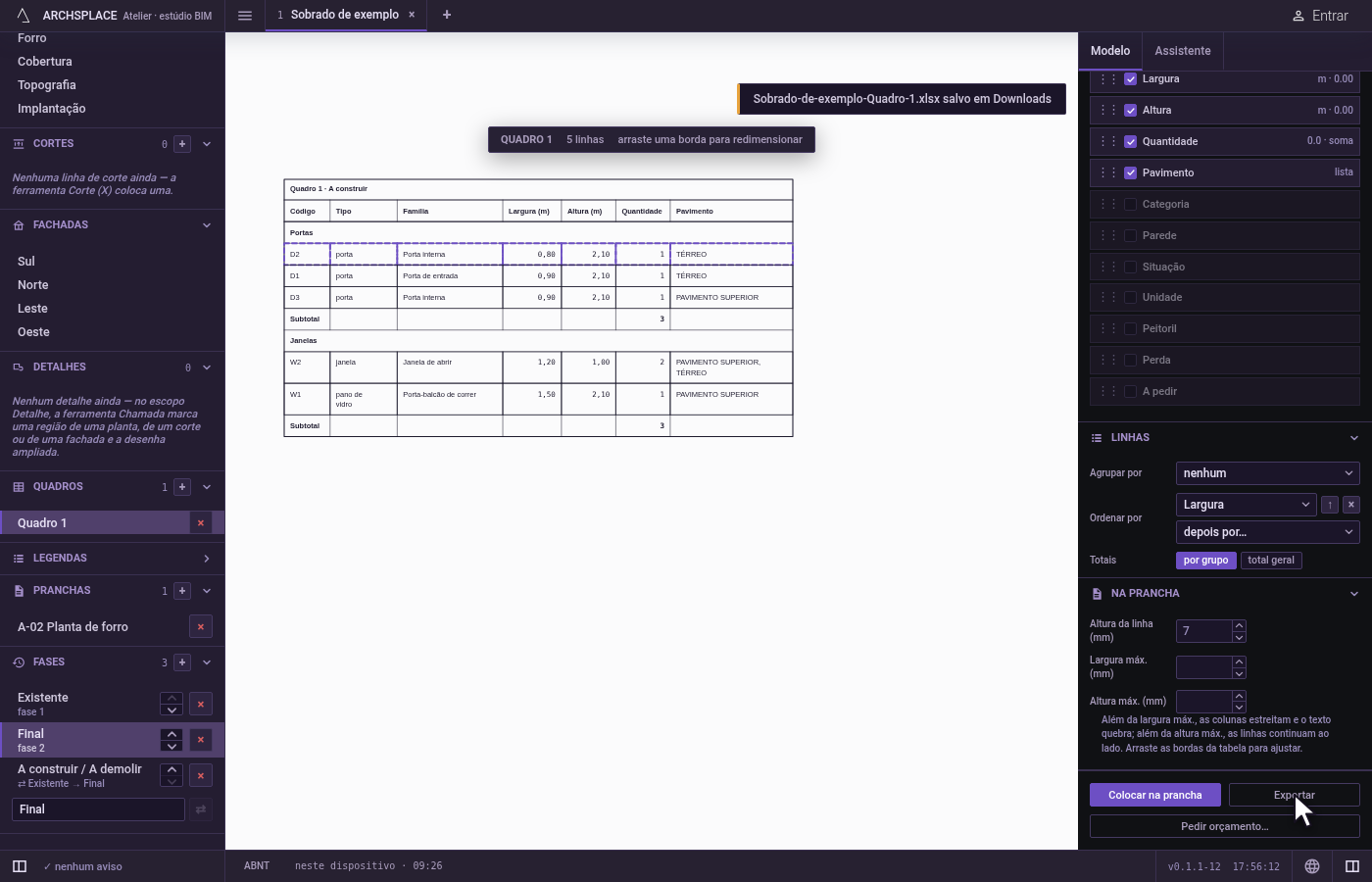The height and width of the screenshot is (882, 1372).
Task: Increase Altura da linha with the up stepper
Action: (x=1239, y=625)
